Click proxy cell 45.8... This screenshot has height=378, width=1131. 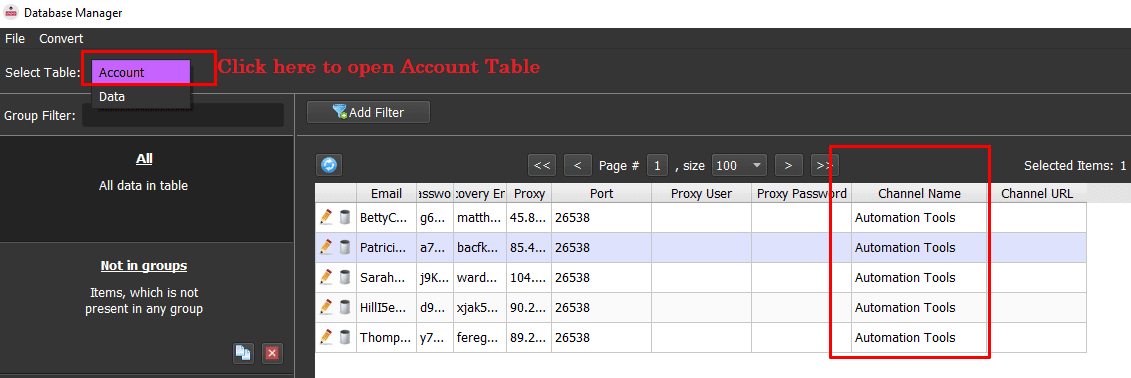point(529,217)
